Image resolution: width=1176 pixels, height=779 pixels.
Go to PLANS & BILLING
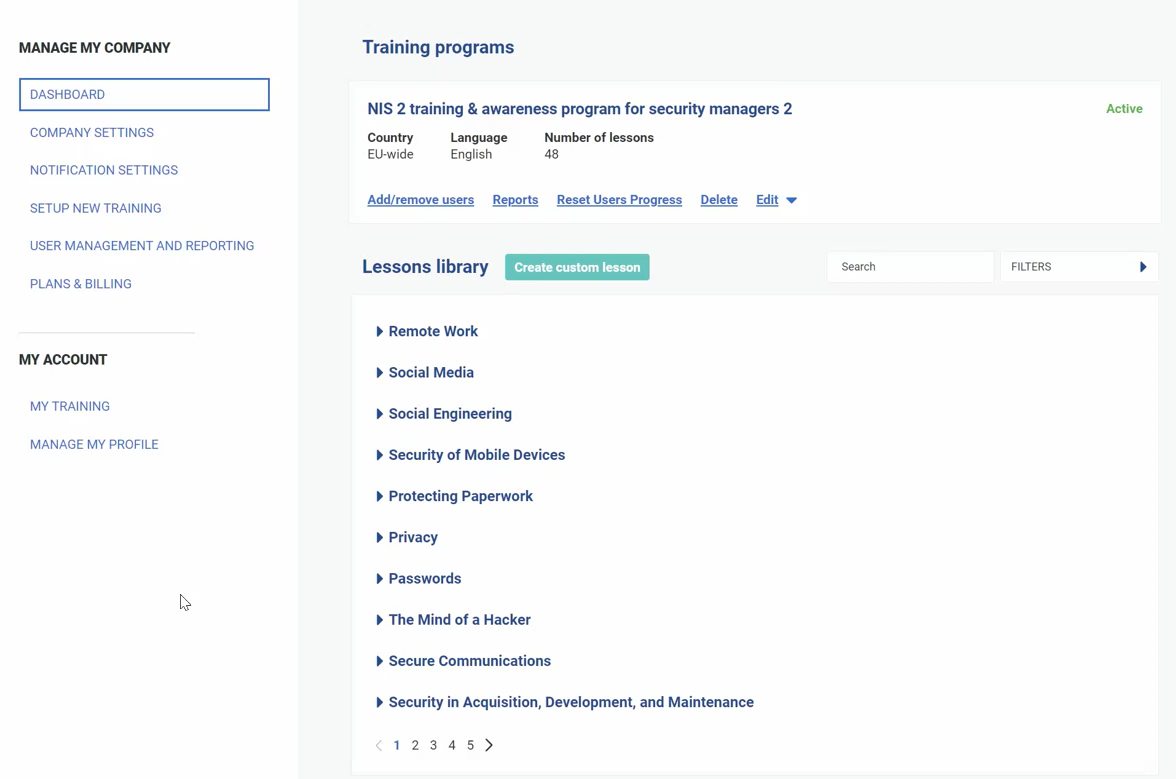[81, 284]
